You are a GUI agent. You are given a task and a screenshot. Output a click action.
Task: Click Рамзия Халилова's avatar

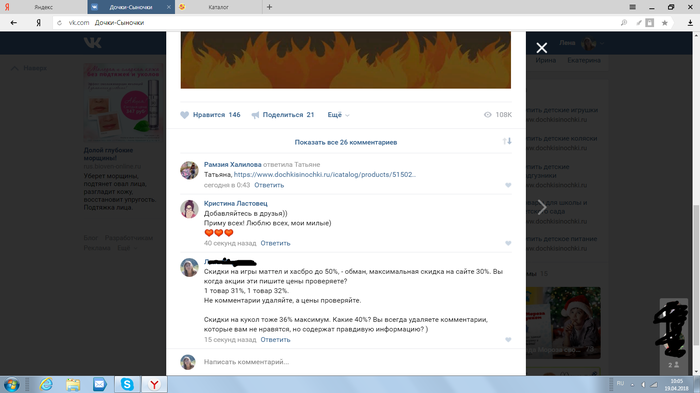pyautogui.click(x=189, y=170)
